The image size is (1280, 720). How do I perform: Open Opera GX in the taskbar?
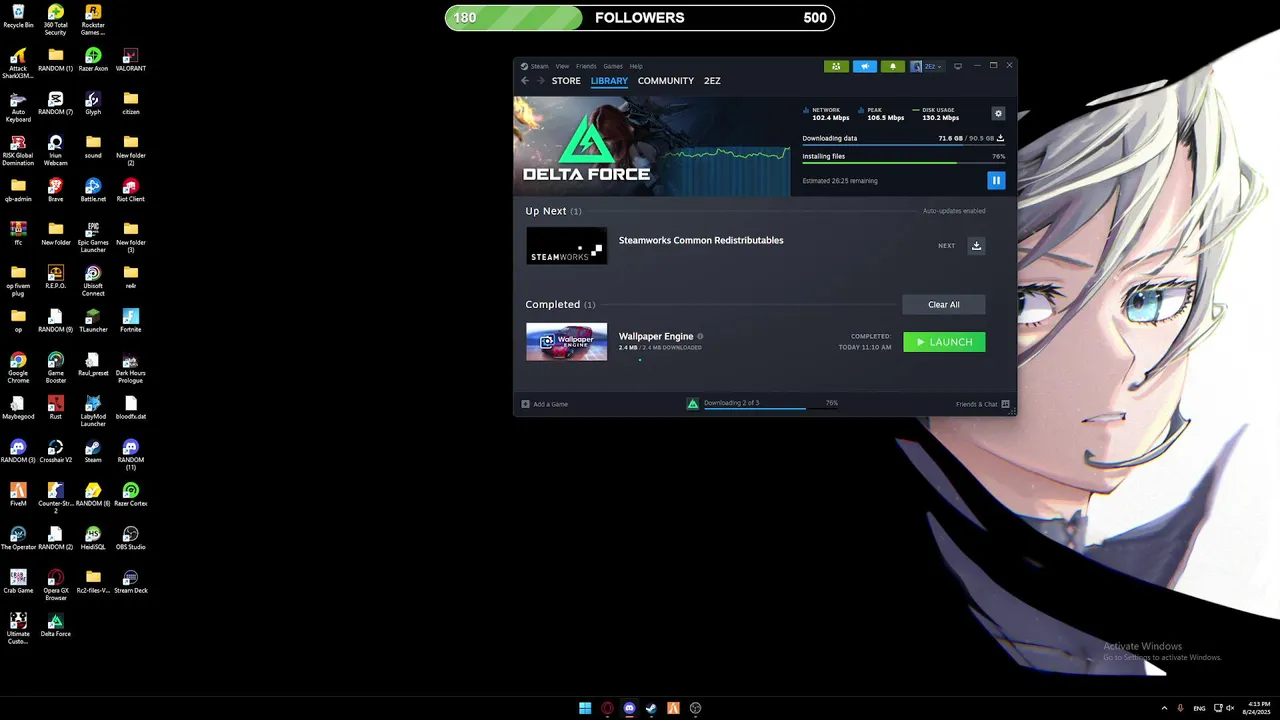607,708
